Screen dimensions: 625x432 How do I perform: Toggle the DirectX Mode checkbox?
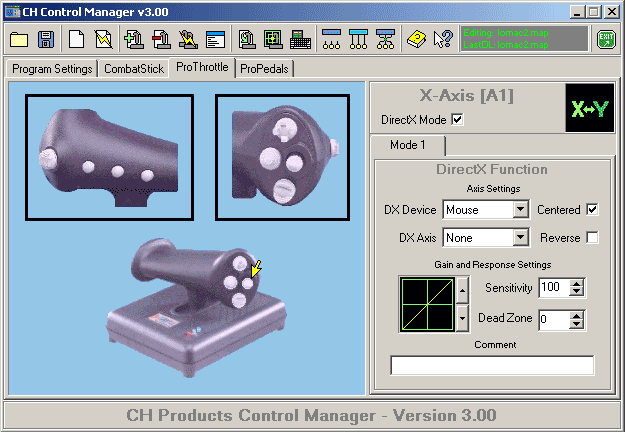coord(457,119)
